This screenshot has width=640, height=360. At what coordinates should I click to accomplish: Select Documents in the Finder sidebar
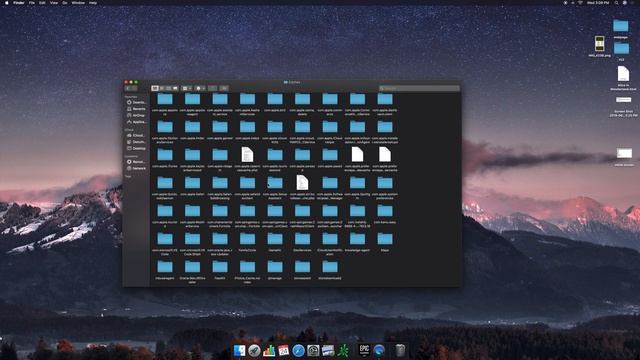[136, 142]
